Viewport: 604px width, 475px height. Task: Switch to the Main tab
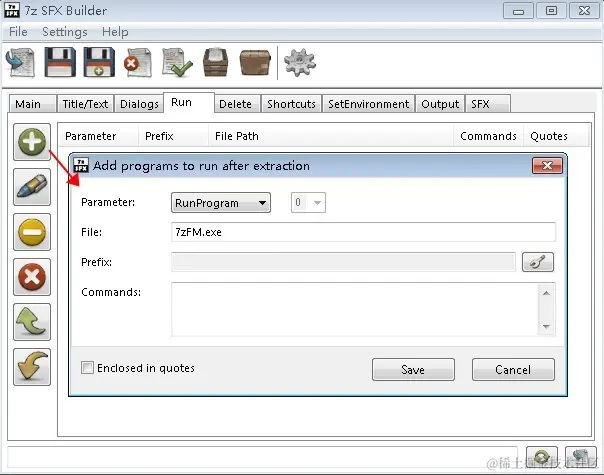coord(32,104)
